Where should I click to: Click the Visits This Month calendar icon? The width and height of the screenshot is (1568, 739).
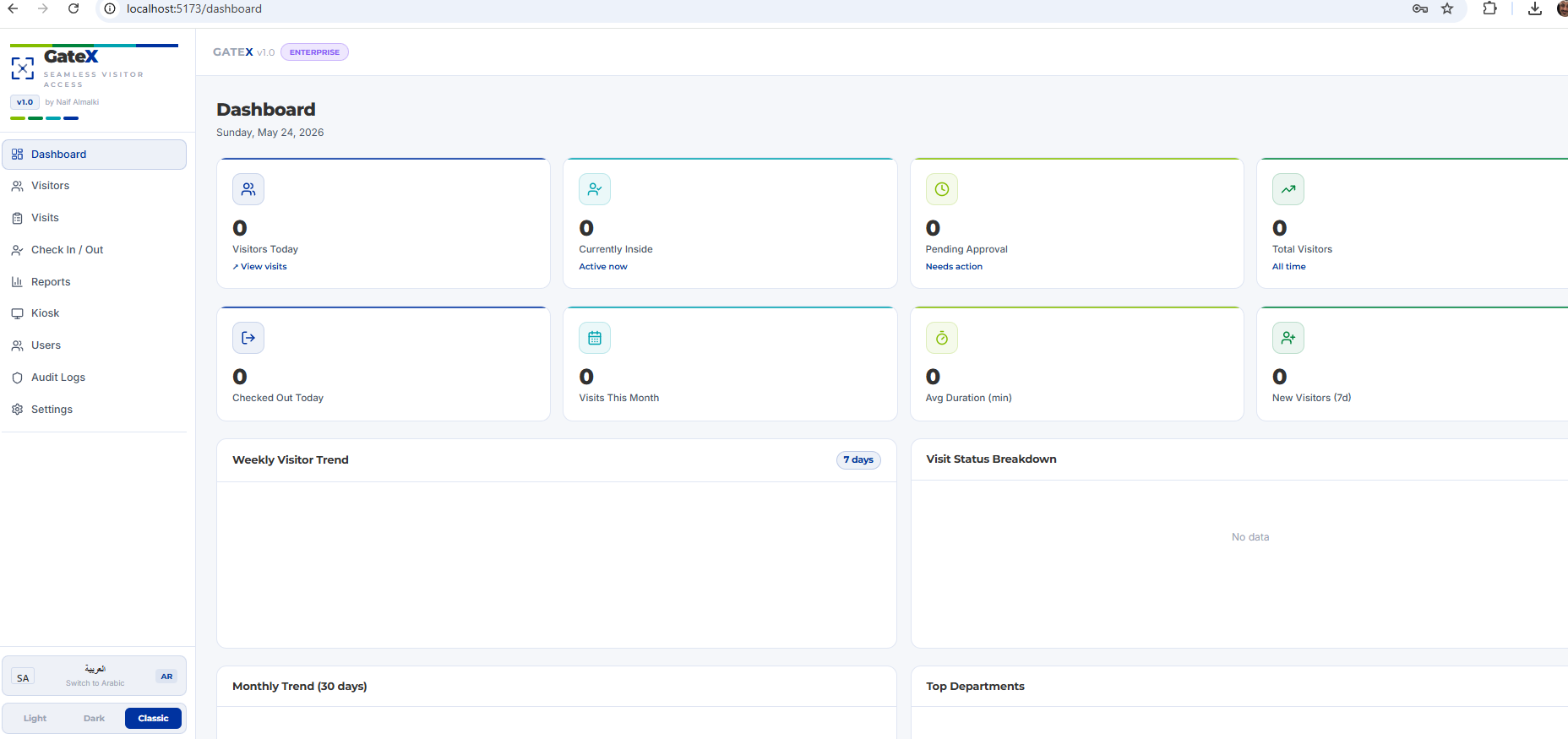595,338
